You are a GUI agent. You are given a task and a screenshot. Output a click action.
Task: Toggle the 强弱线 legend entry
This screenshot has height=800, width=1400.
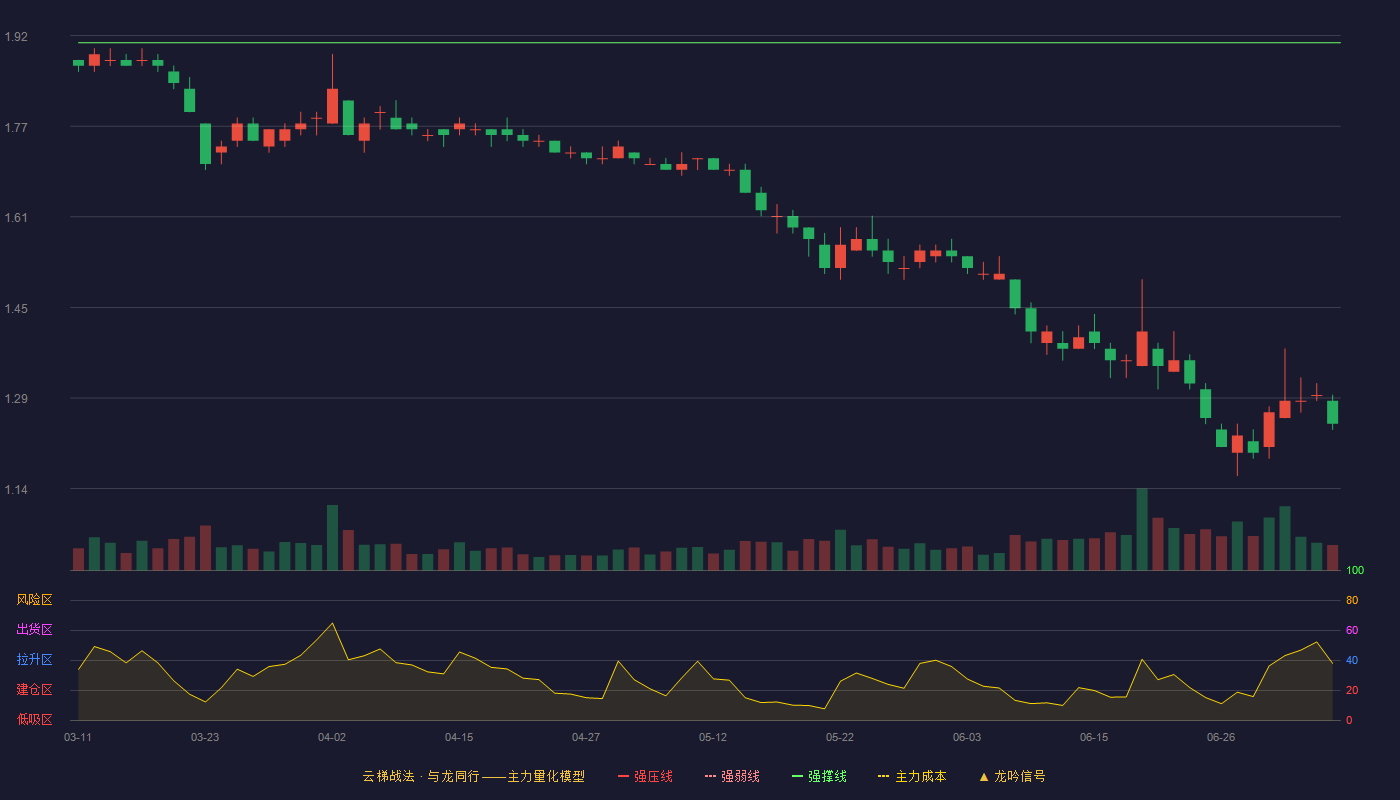click(x=732, y=776)
